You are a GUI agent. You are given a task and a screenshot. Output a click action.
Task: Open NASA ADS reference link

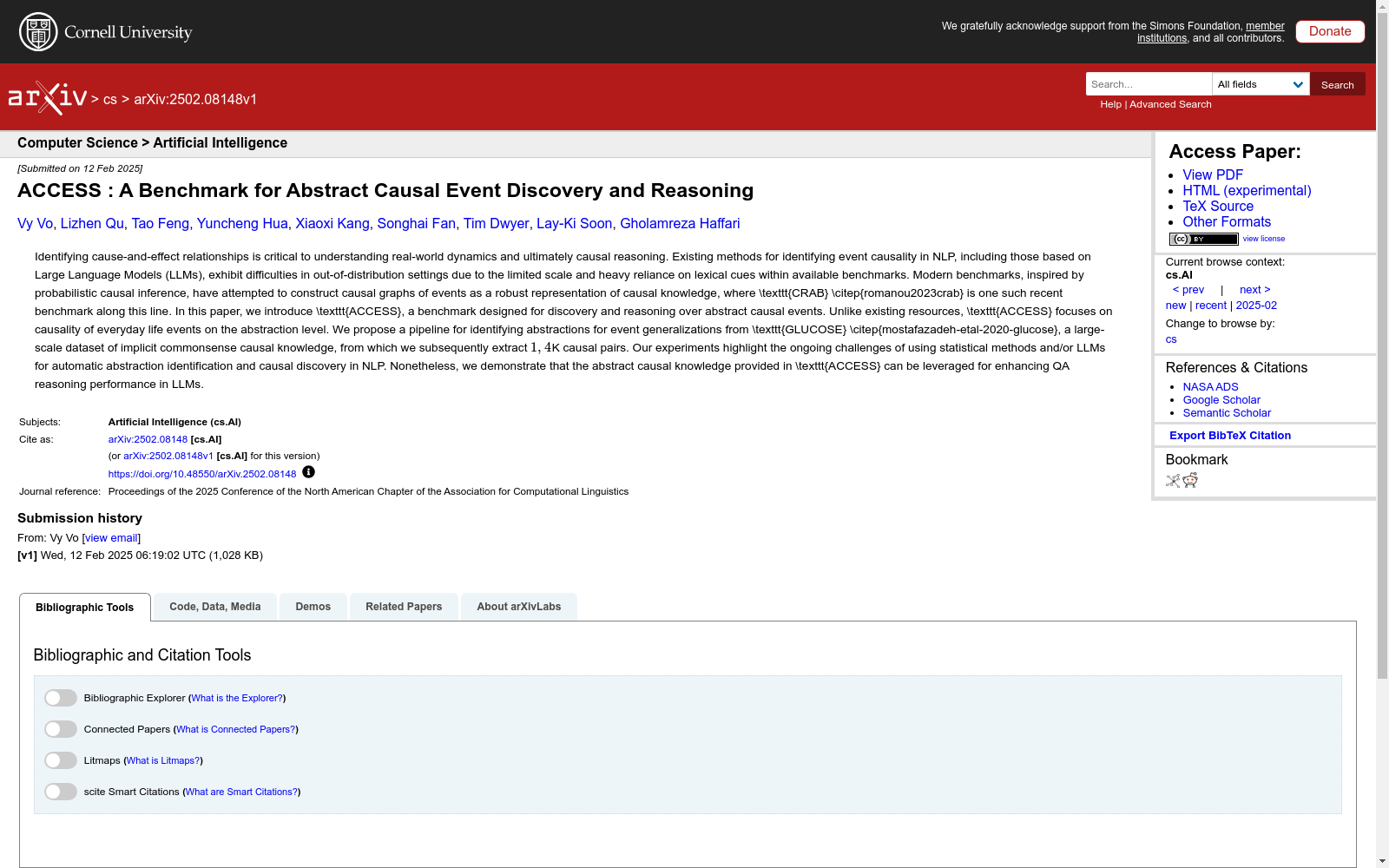pos(1210,387)
